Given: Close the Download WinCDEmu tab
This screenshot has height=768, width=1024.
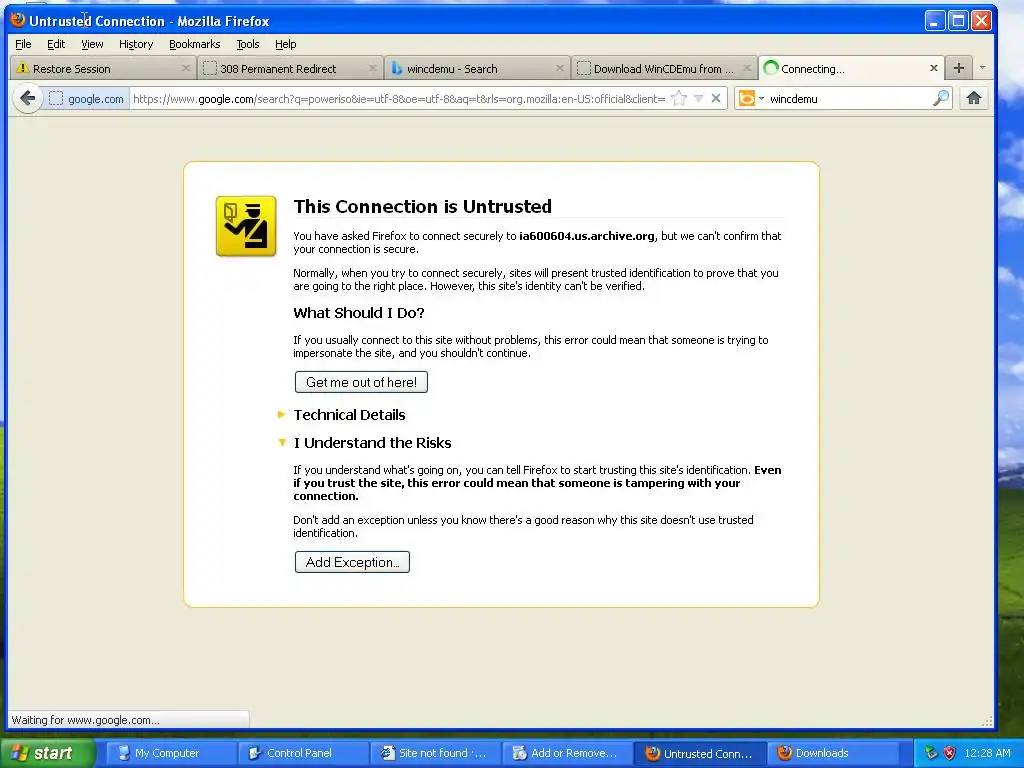Looking at the screenshot, I should click(746, 68).
